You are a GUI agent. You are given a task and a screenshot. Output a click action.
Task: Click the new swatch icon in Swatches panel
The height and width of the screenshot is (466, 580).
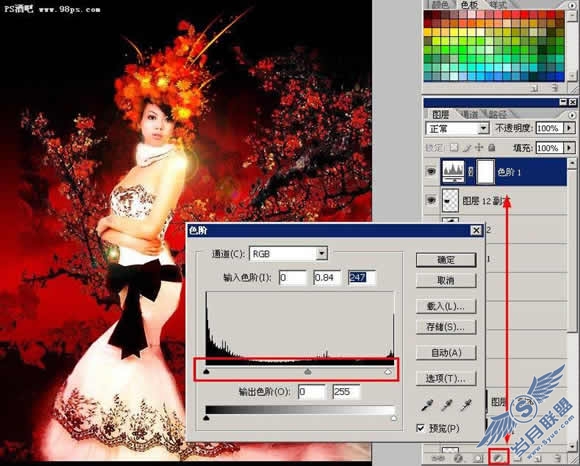(534, 88)
